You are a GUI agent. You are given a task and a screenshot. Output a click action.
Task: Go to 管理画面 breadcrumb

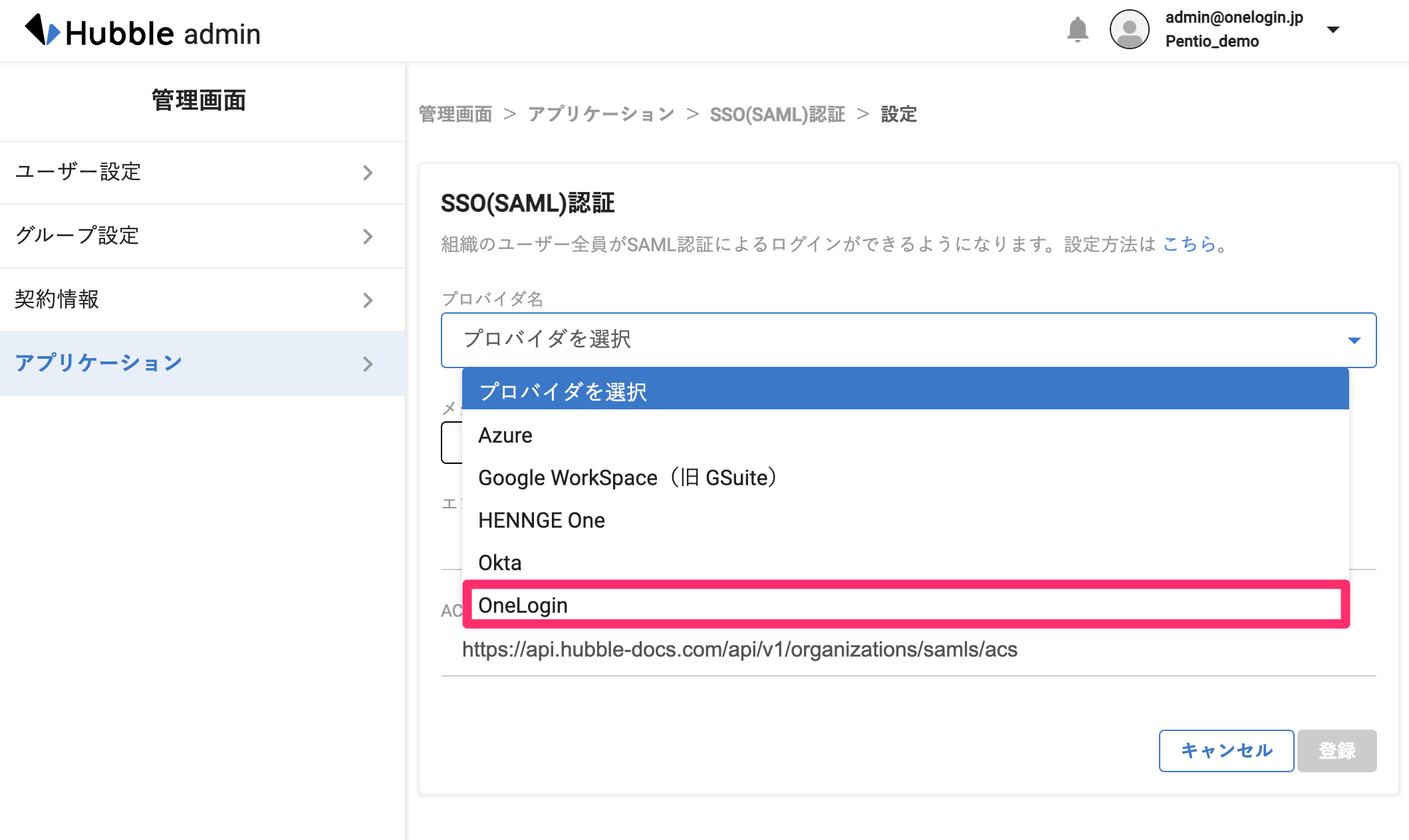click(455, 114)
